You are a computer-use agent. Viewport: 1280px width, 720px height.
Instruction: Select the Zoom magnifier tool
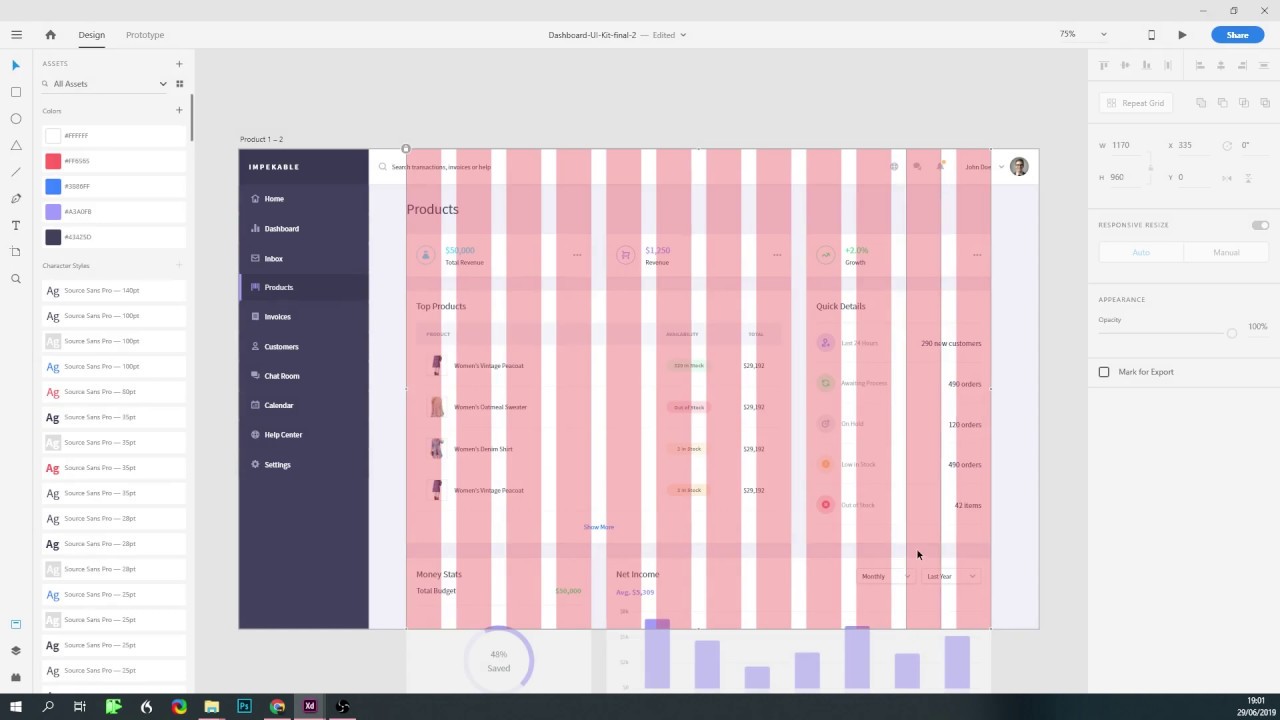[16, 279]
